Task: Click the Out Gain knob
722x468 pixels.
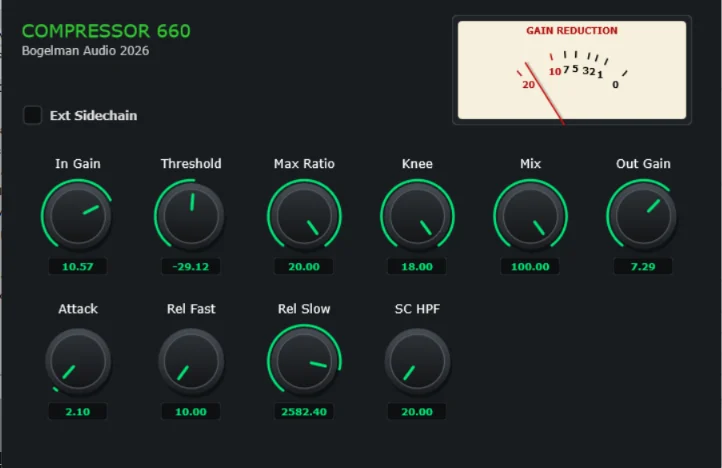Action: pos(643,216)
